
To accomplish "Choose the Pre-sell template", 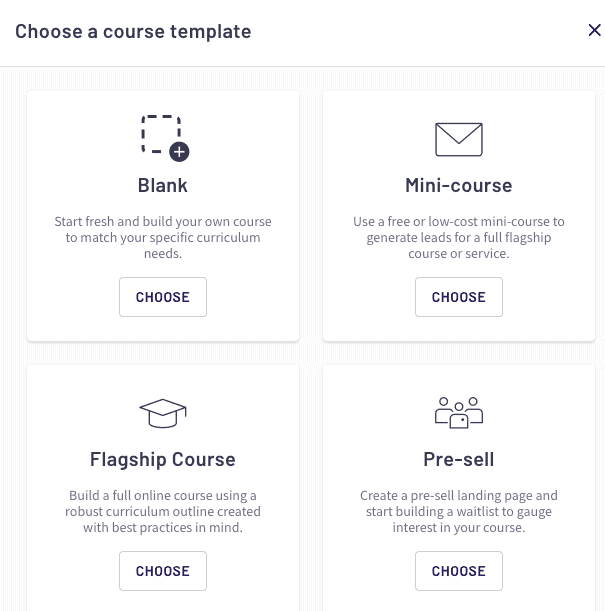I will coord(459,571).
